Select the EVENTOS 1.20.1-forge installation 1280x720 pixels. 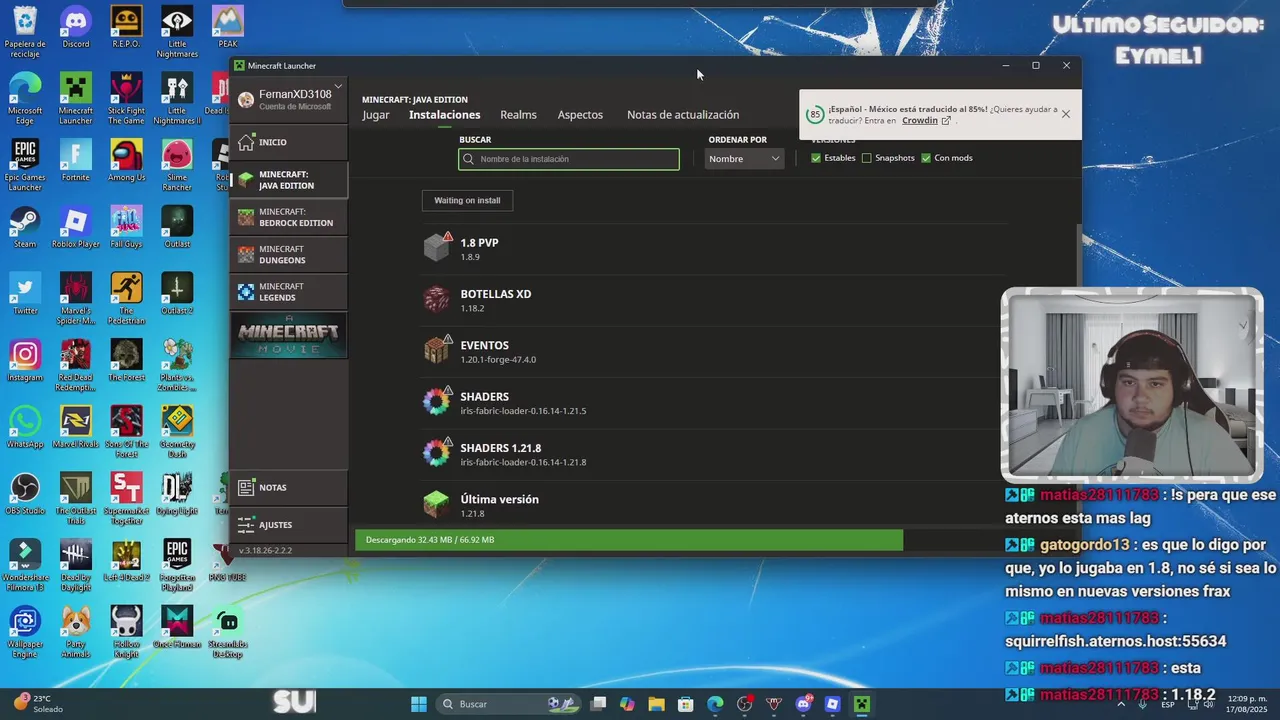pyautogui.click(x=710, y=351)
